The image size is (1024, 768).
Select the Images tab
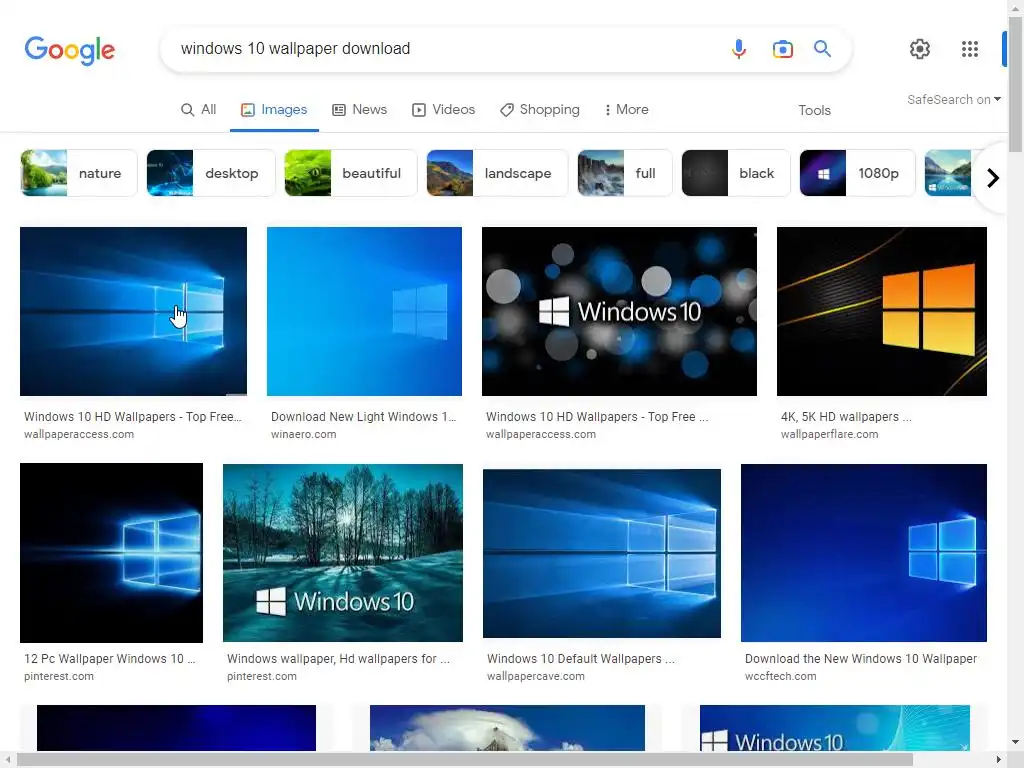(274, 110)
